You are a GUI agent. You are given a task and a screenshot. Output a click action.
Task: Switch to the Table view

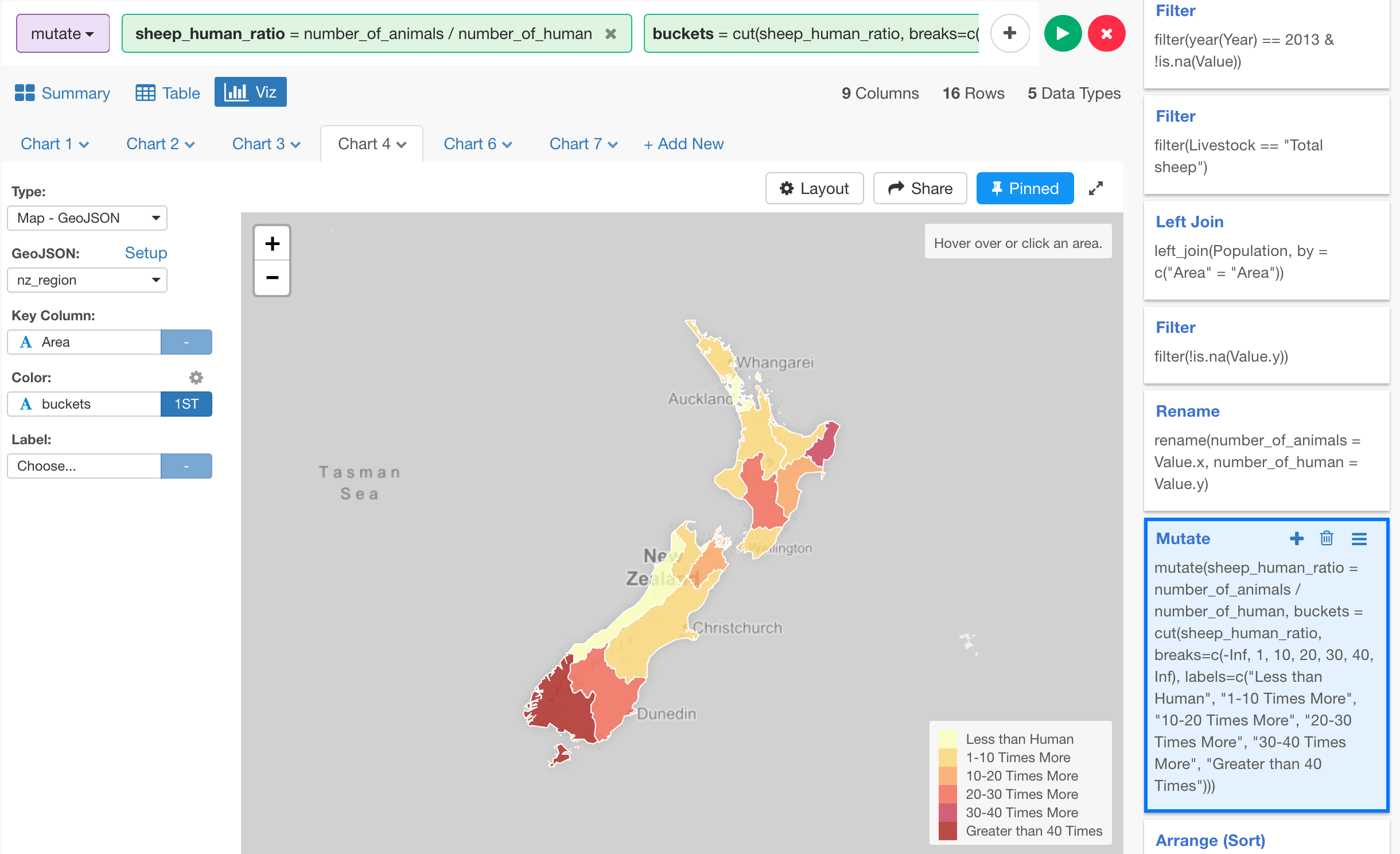[167, 92]
